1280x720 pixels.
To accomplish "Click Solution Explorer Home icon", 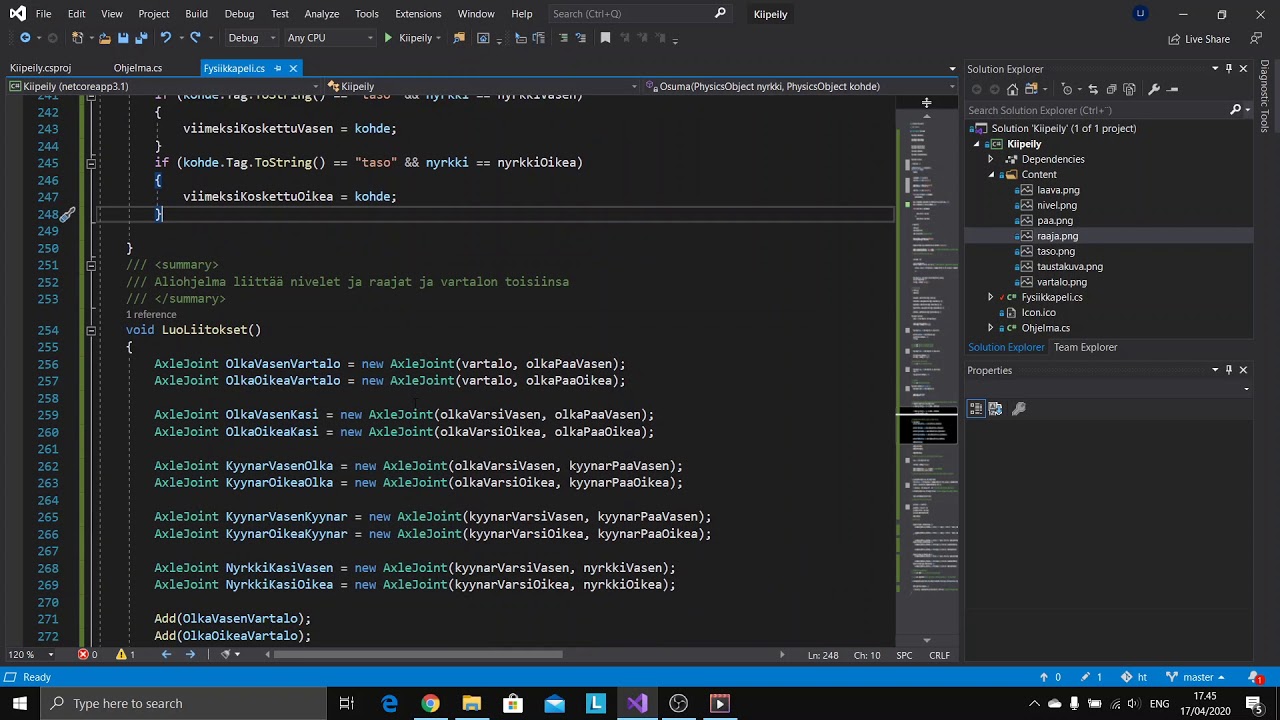I will point(1012,90).
